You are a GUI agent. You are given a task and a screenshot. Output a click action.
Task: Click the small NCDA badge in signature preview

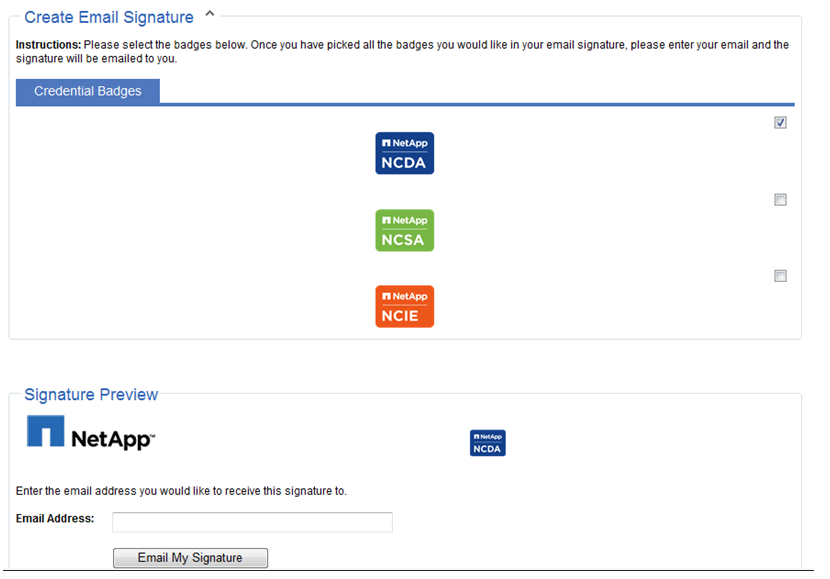488,442
